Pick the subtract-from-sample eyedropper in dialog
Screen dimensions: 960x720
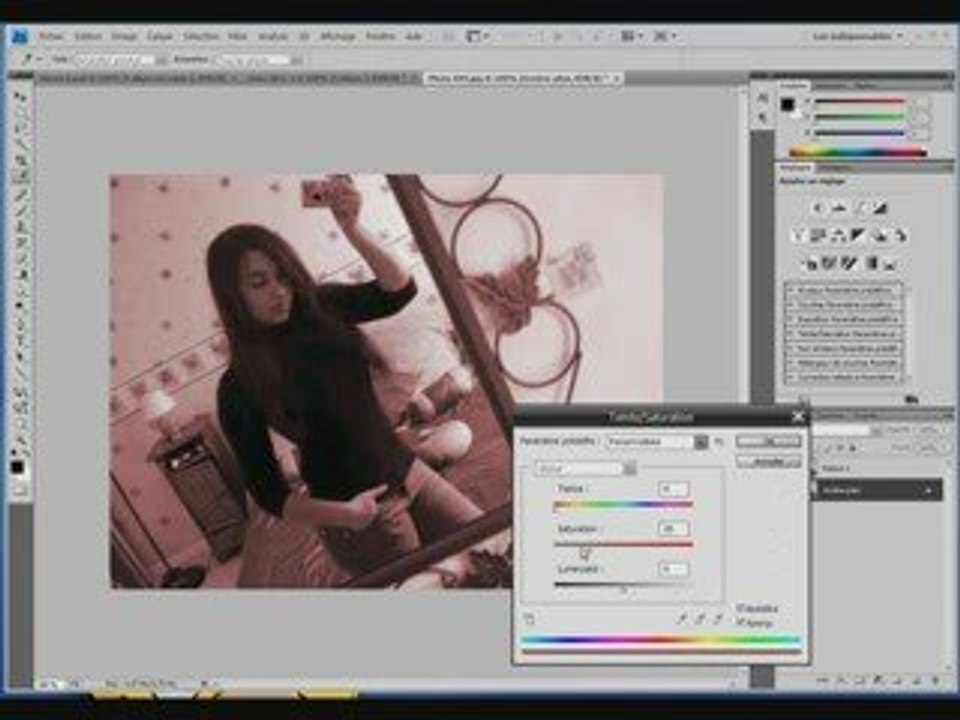[718, 619]
